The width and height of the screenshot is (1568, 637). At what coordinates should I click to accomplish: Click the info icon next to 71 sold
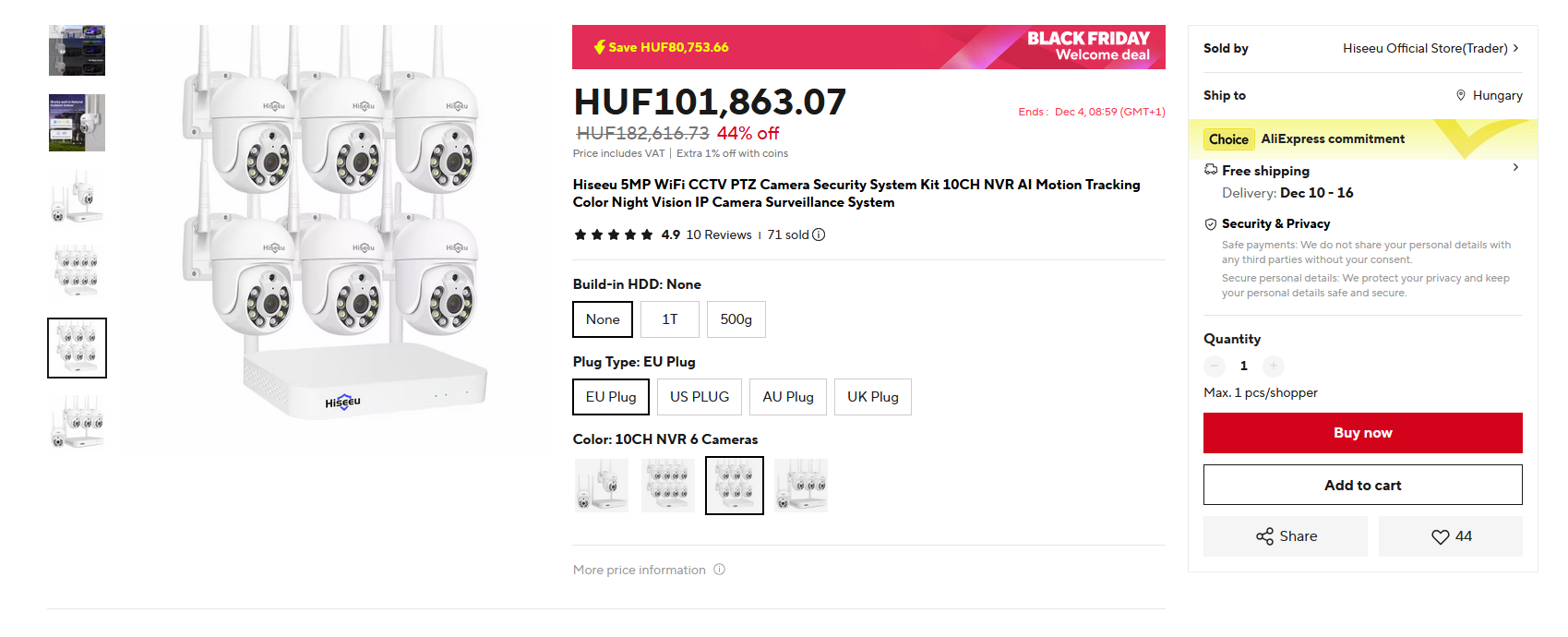point(819,234)
